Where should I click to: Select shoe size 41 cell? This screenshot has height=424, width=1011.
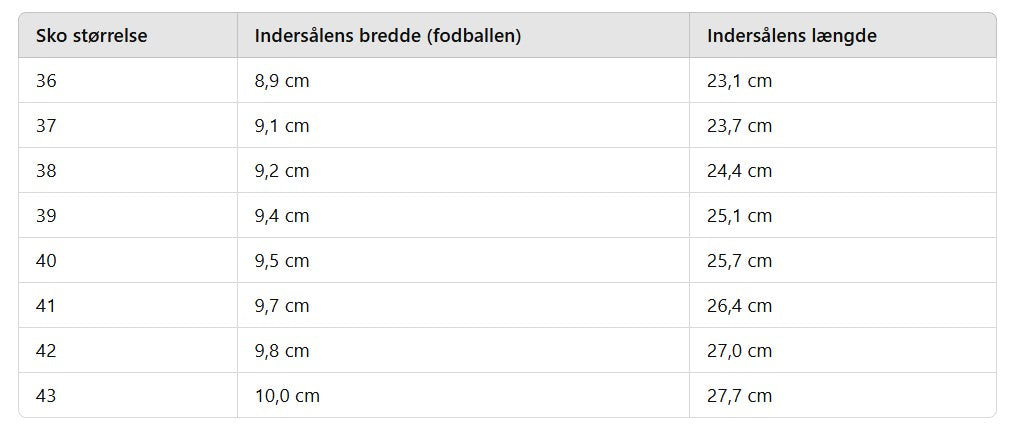(x=47, y=306)
